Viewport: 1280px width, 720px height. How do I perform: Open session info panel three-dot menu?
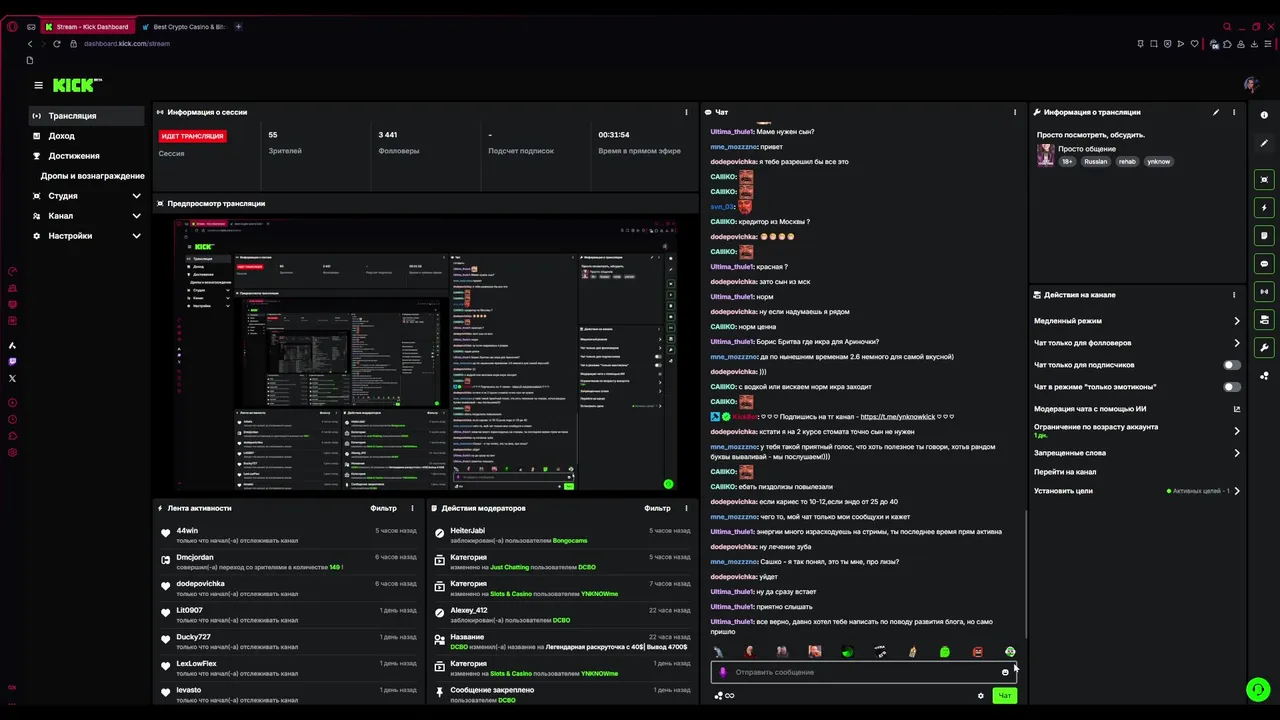point(686,112)
